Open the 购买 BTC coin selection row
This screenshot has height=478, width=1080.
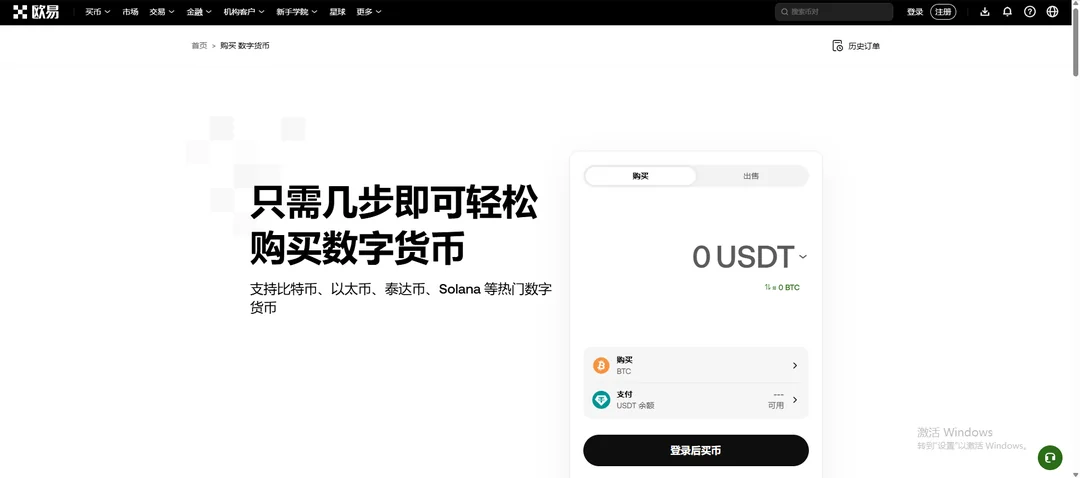tap(696, 366)
